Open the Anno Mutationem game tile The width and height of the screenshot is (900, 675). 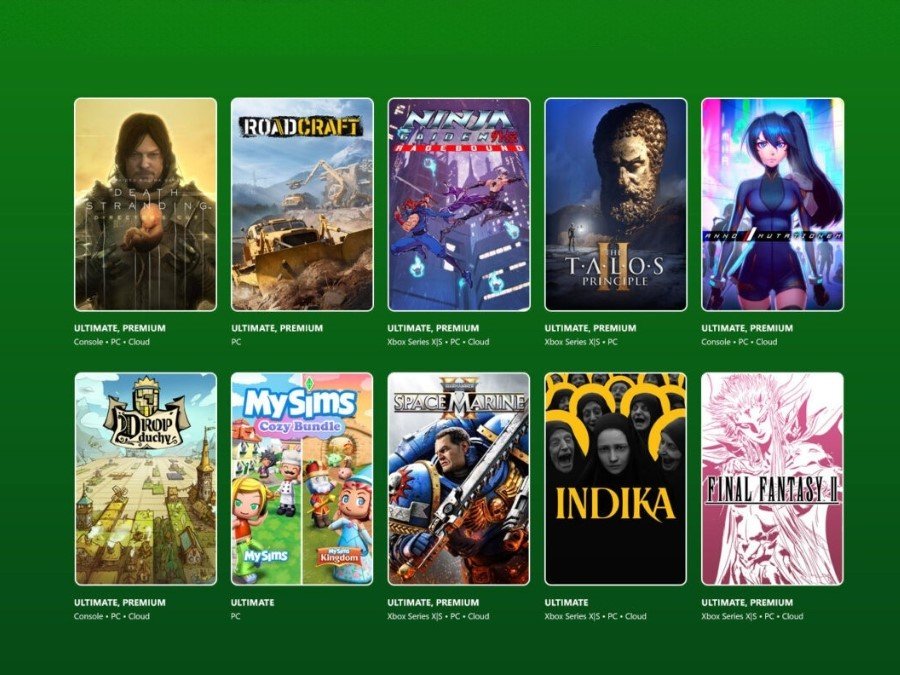click(x=773, y=204)
